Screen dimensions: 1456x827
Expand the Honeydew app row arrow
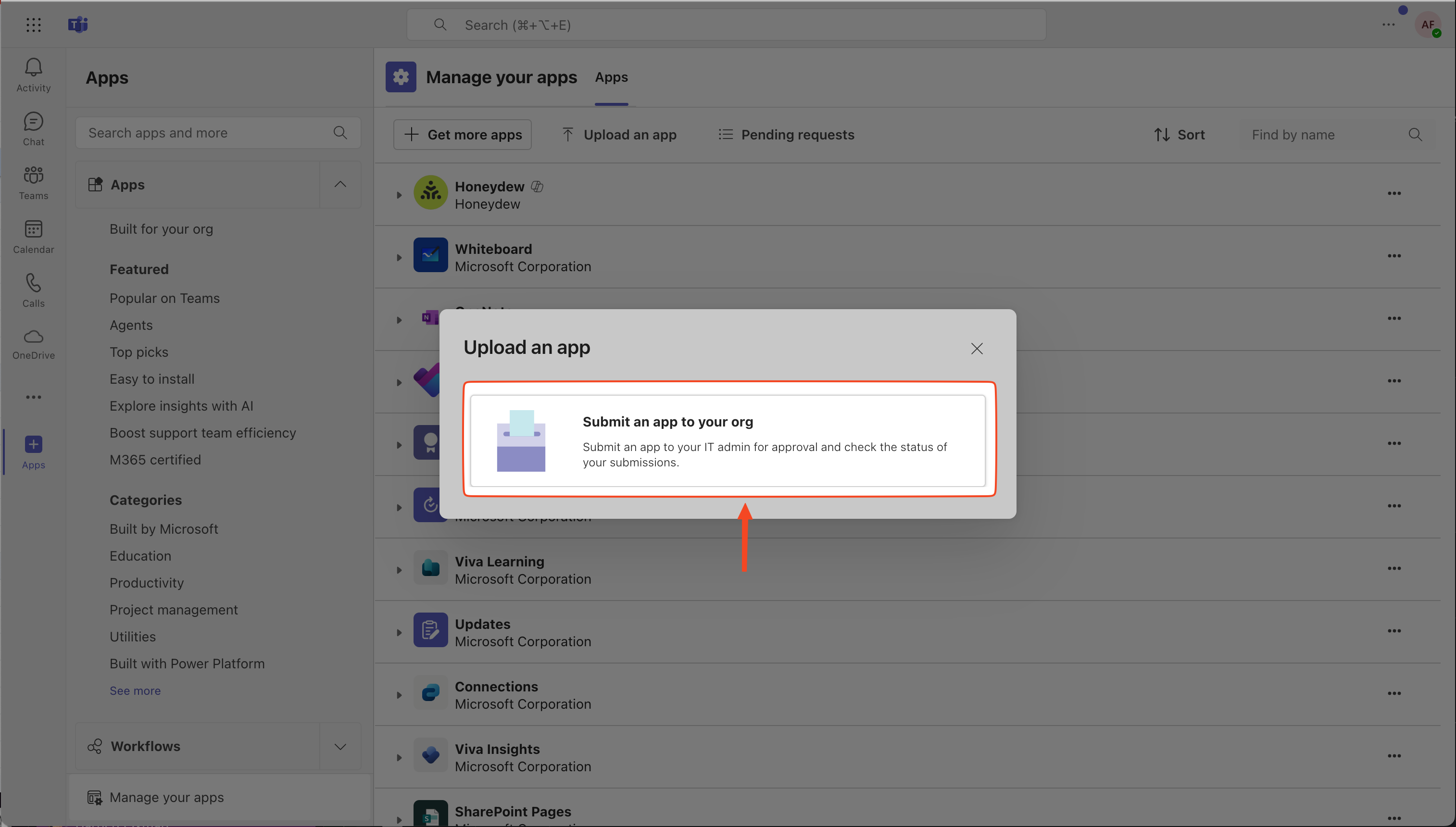399,195
